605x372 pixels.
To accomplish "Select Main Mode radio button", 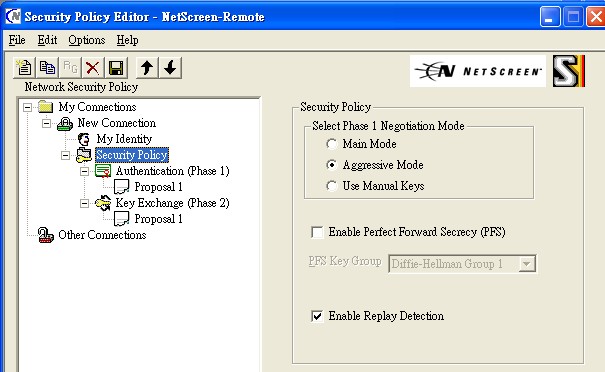I will coord(331,144).
